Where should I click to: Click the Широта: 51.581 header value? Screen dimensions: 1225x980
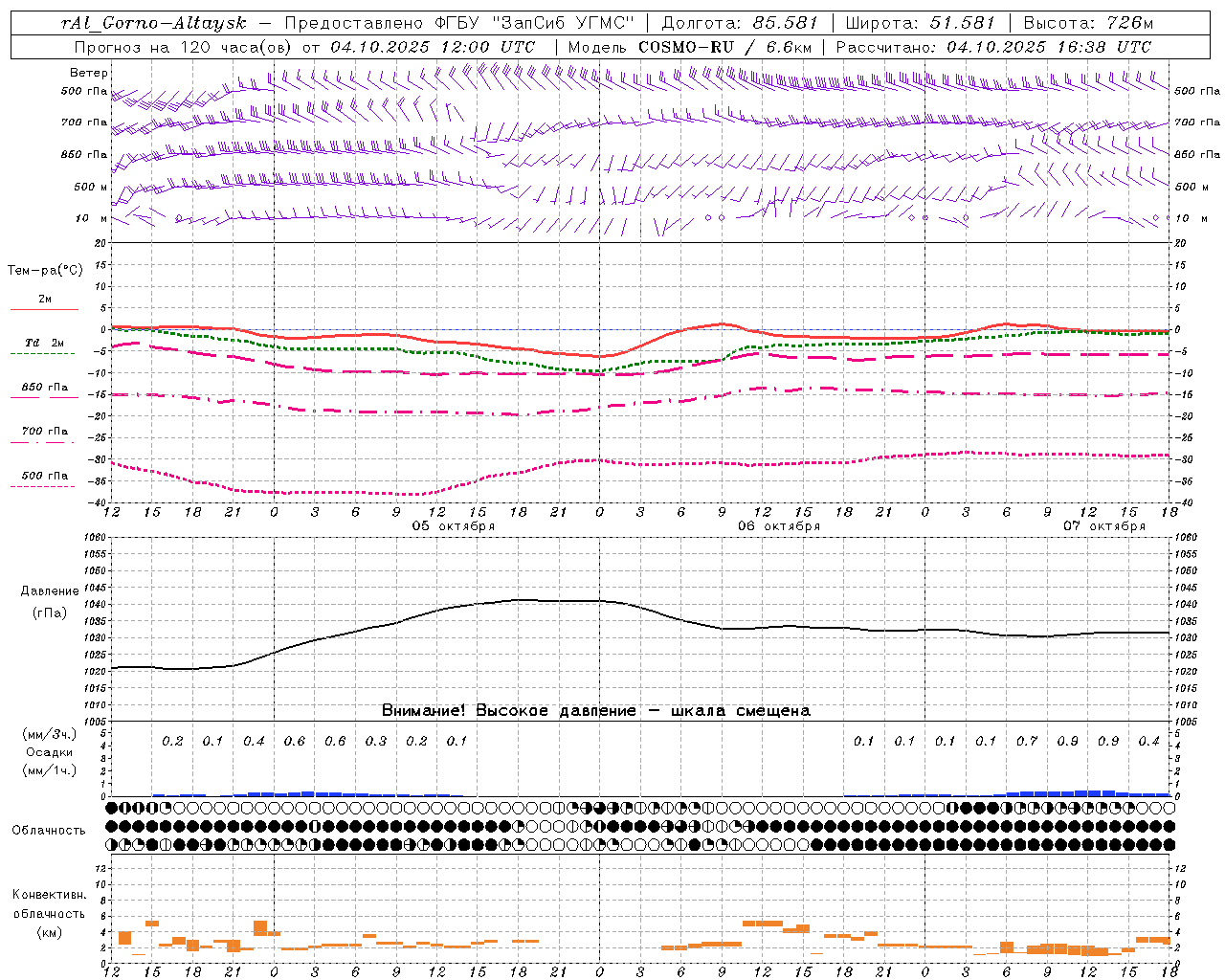click(x=920, y=23)
